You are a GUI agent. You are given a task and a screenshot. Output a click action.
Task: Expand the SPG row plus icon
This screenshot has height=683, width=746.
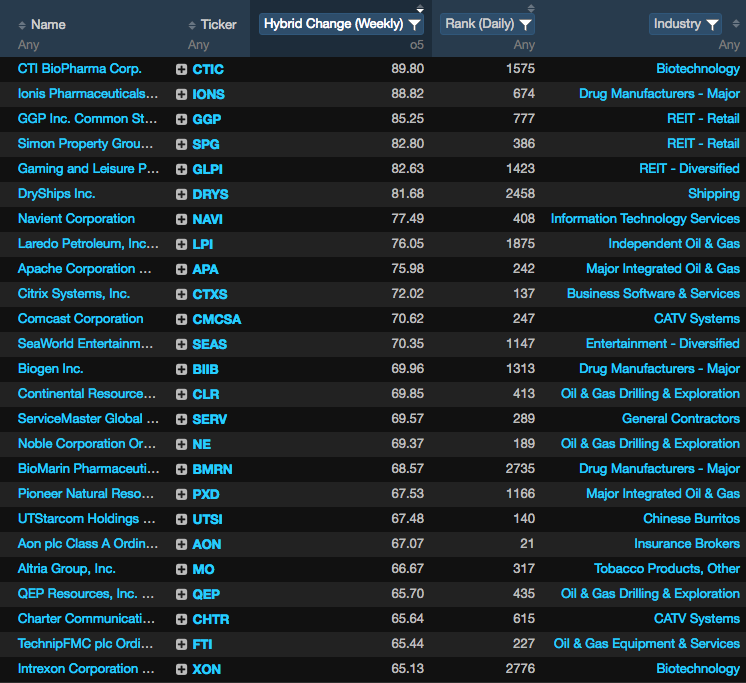pyautogui.click(x=181, y=144)
